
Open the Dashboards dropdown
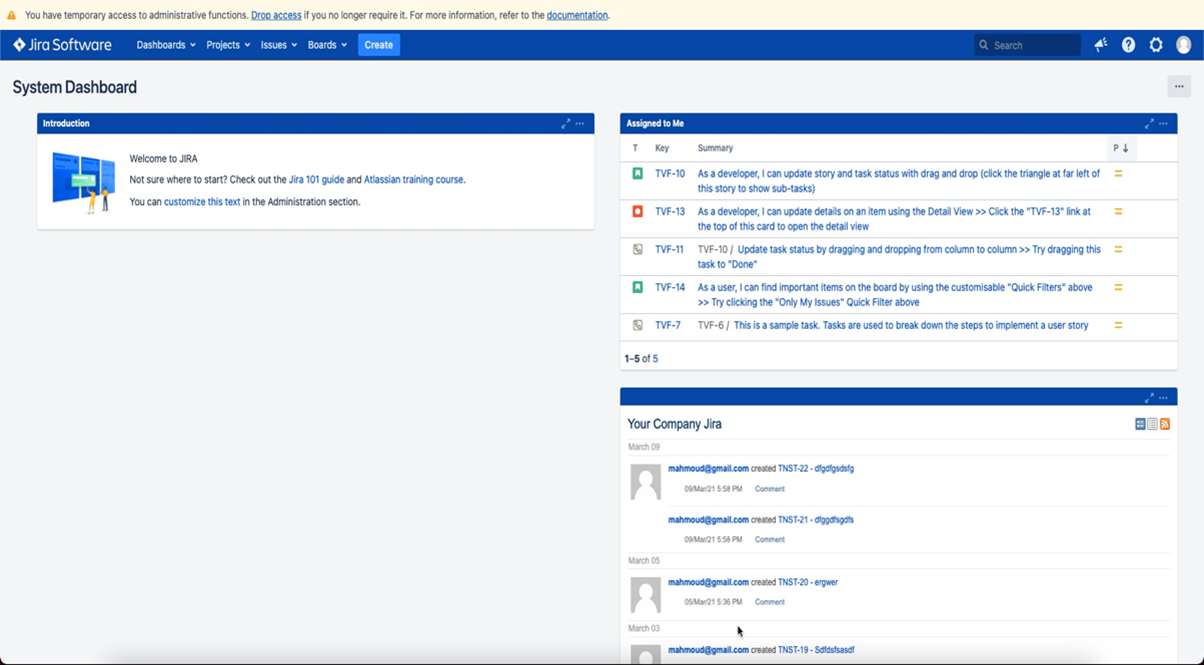click(165, 44)
